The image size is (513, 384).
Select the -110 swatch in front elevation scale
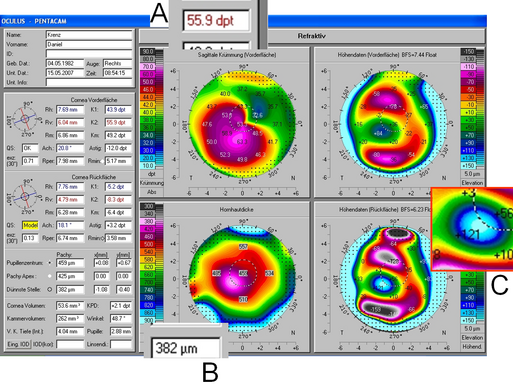pos(469,67)
